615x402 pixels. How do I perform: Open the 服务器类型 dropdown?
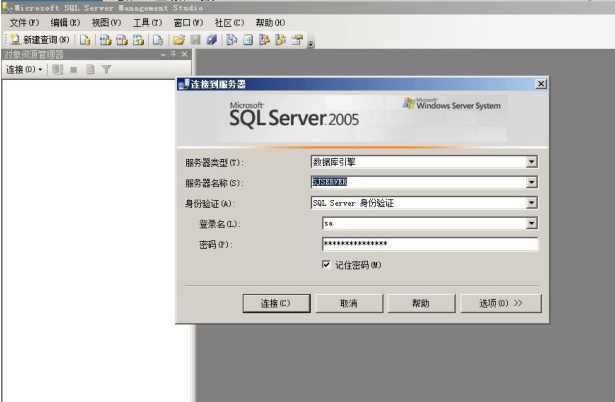point(532,161)
